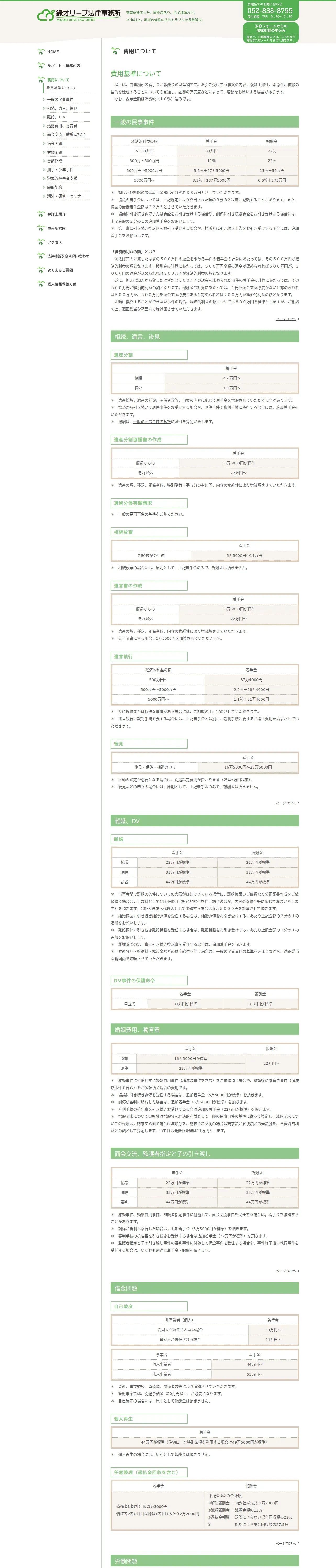Click the 個人再生 subheading
The width and height of the screenshot is (336, 1568).
coord(149,1419)
